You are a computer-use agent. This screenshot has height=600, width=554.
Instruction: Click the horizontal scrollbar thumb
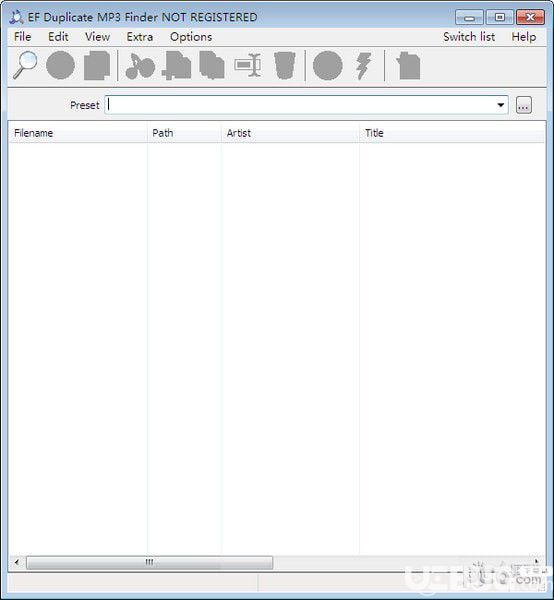(x=150, y=562)
